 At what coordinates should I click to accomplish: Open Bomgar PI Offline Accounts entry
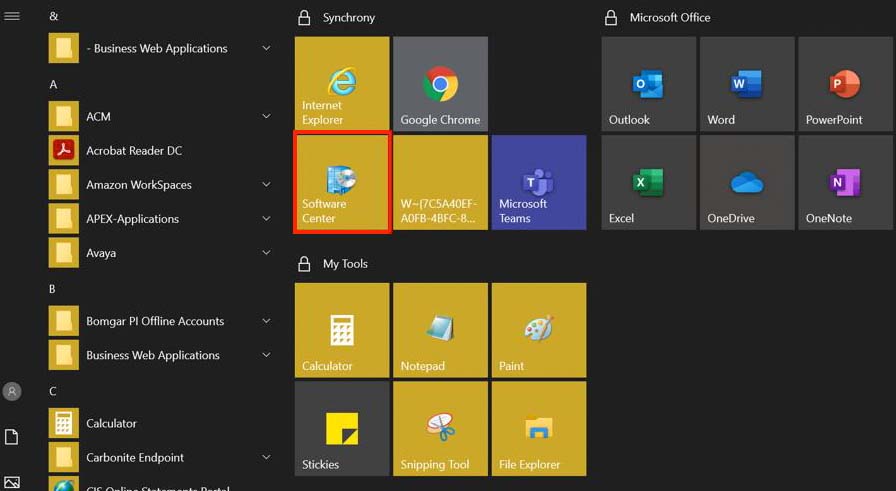tap(160, 321)
